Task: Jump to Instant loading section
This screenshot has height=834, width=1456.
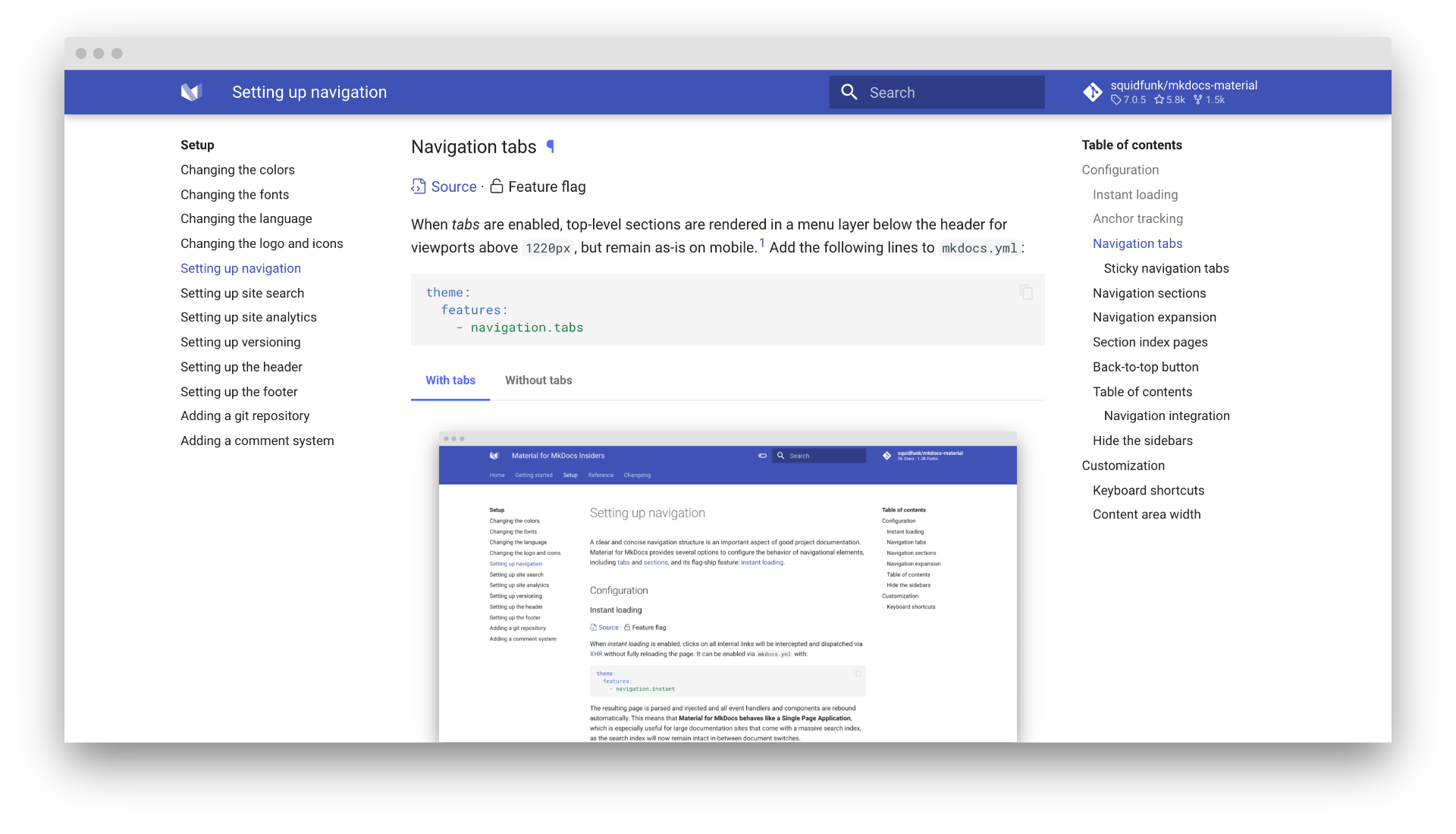Action: (1135, 195)
